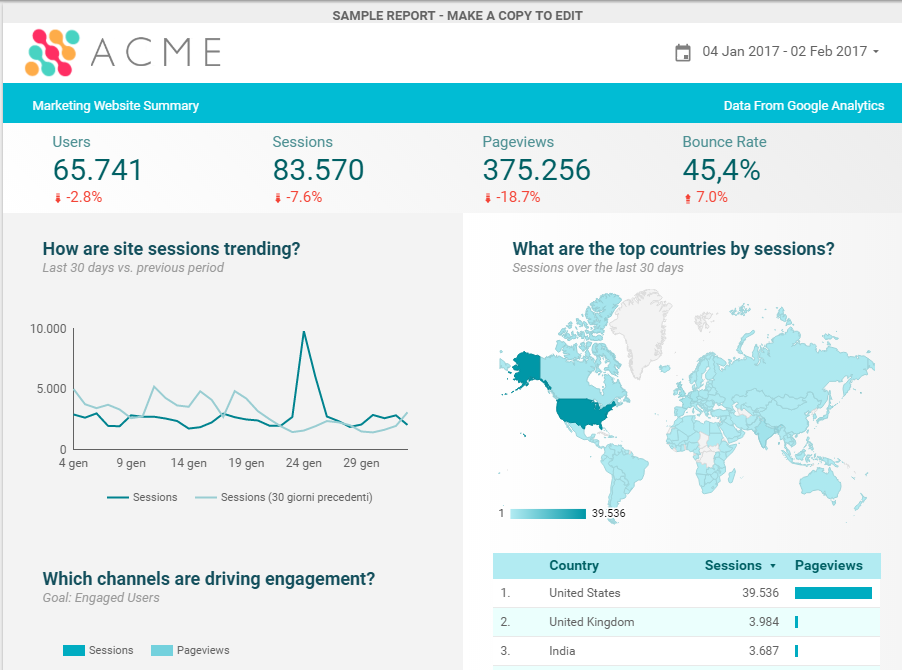Click sessions value 3.984 in table
This screenshot has width=902, height=670.
point(763,622)
